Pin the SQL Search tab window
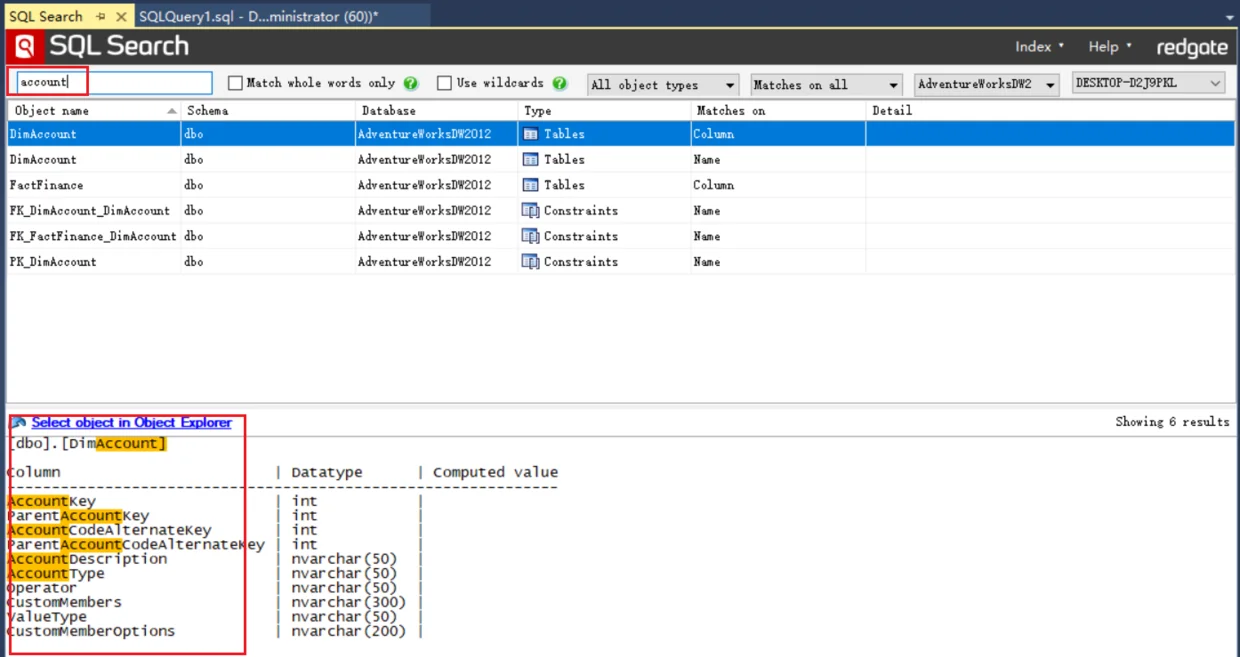This screenshot has width=1240, height=657. coord(101,17)
